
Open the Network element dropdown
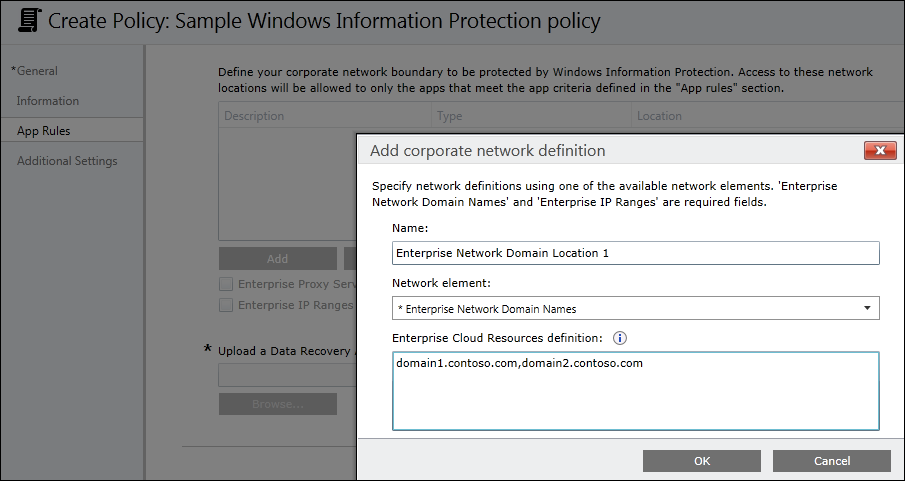point(635,308)
